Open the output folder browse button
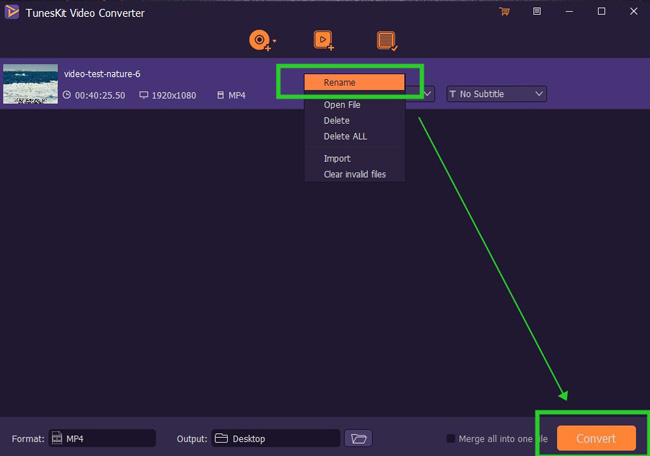The image size is (650, 456). tap(359, 438)
